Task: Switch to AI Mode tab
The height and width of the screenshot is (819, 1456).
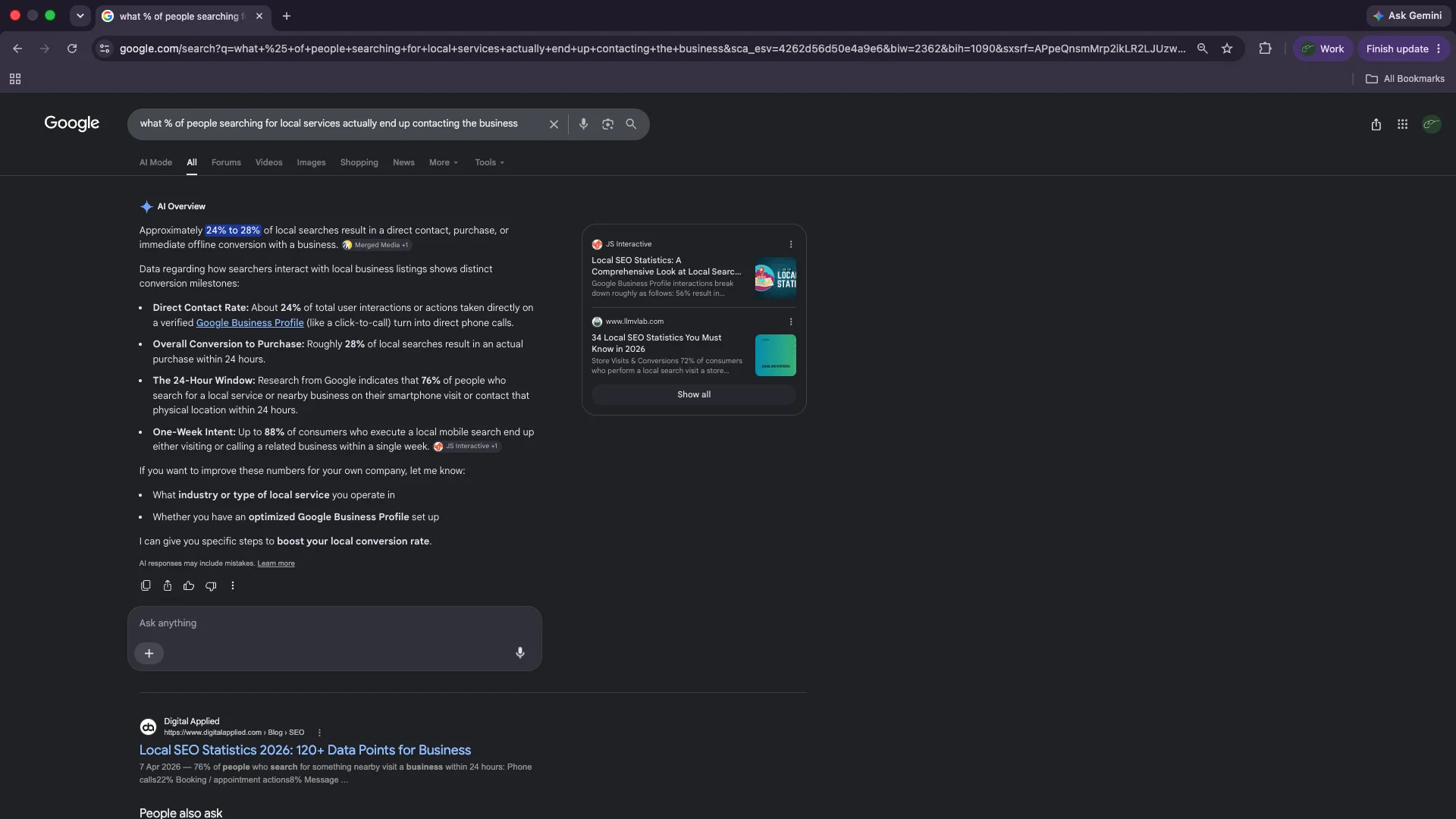Action: (155, 162)
